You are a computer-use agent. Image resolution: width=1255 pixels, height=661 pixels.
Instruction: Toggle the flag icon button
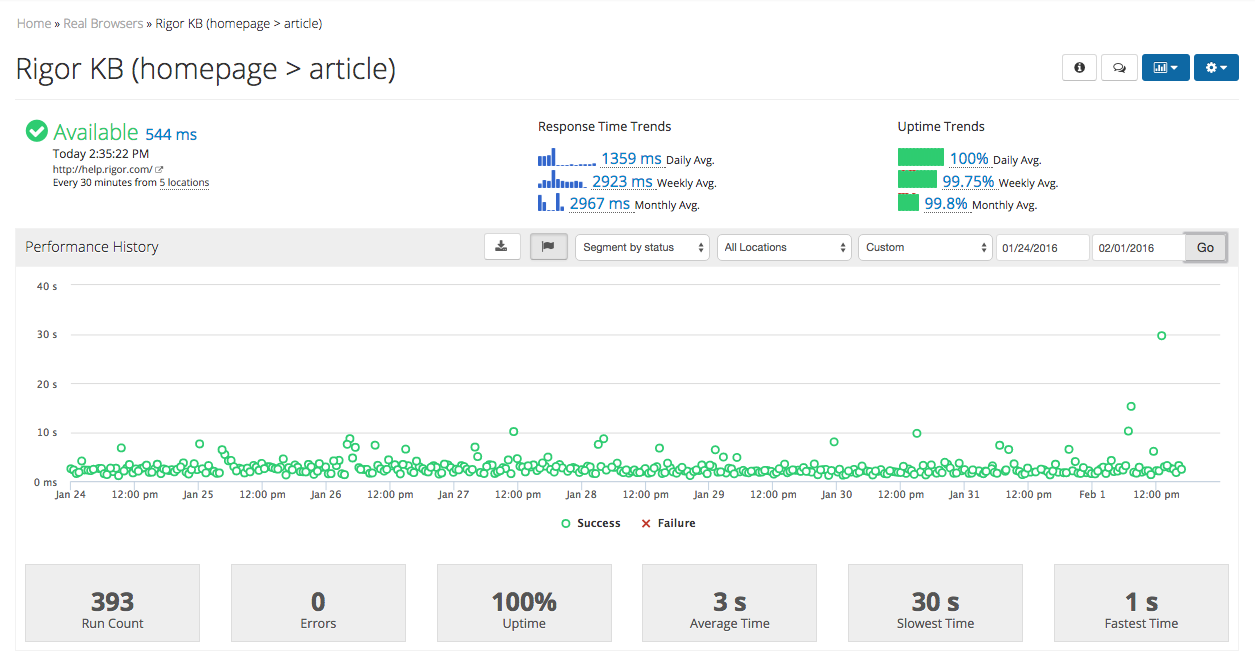pyautogui.click(x=549, y=247)
